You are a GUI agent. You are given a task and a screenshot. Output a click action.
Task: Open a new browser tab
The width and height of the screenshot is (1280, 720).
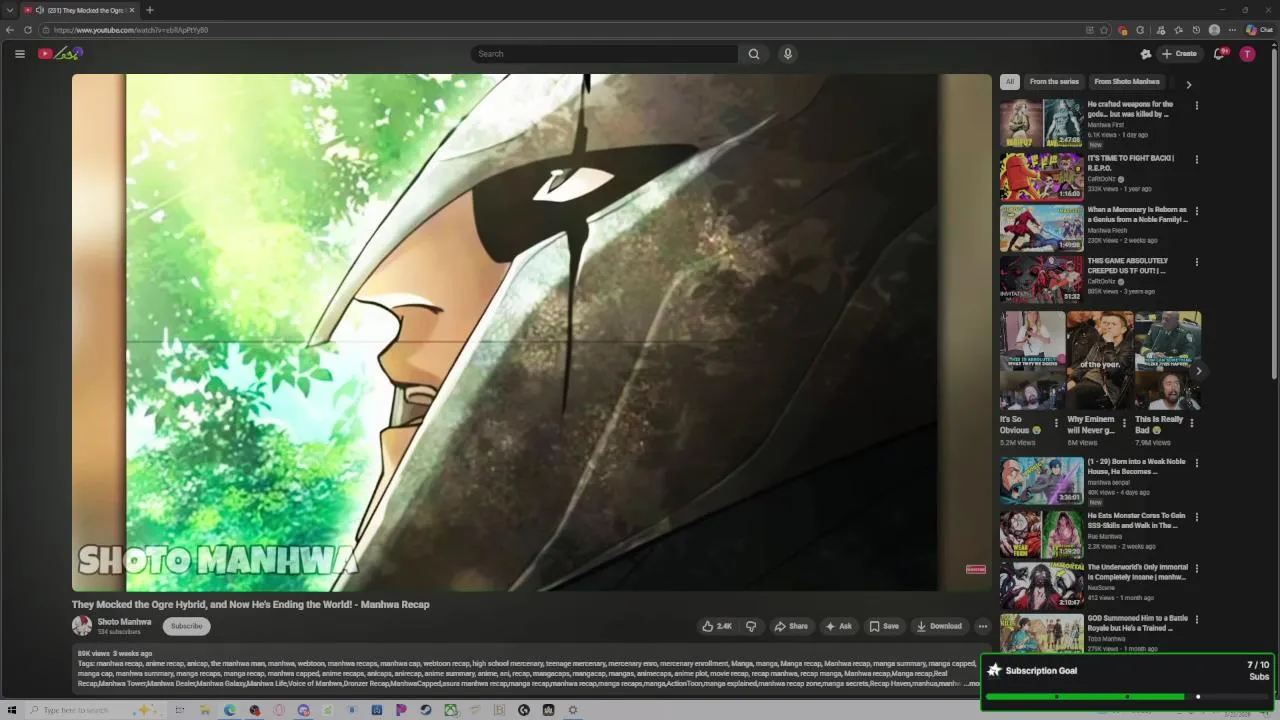(x=149, y=10)
